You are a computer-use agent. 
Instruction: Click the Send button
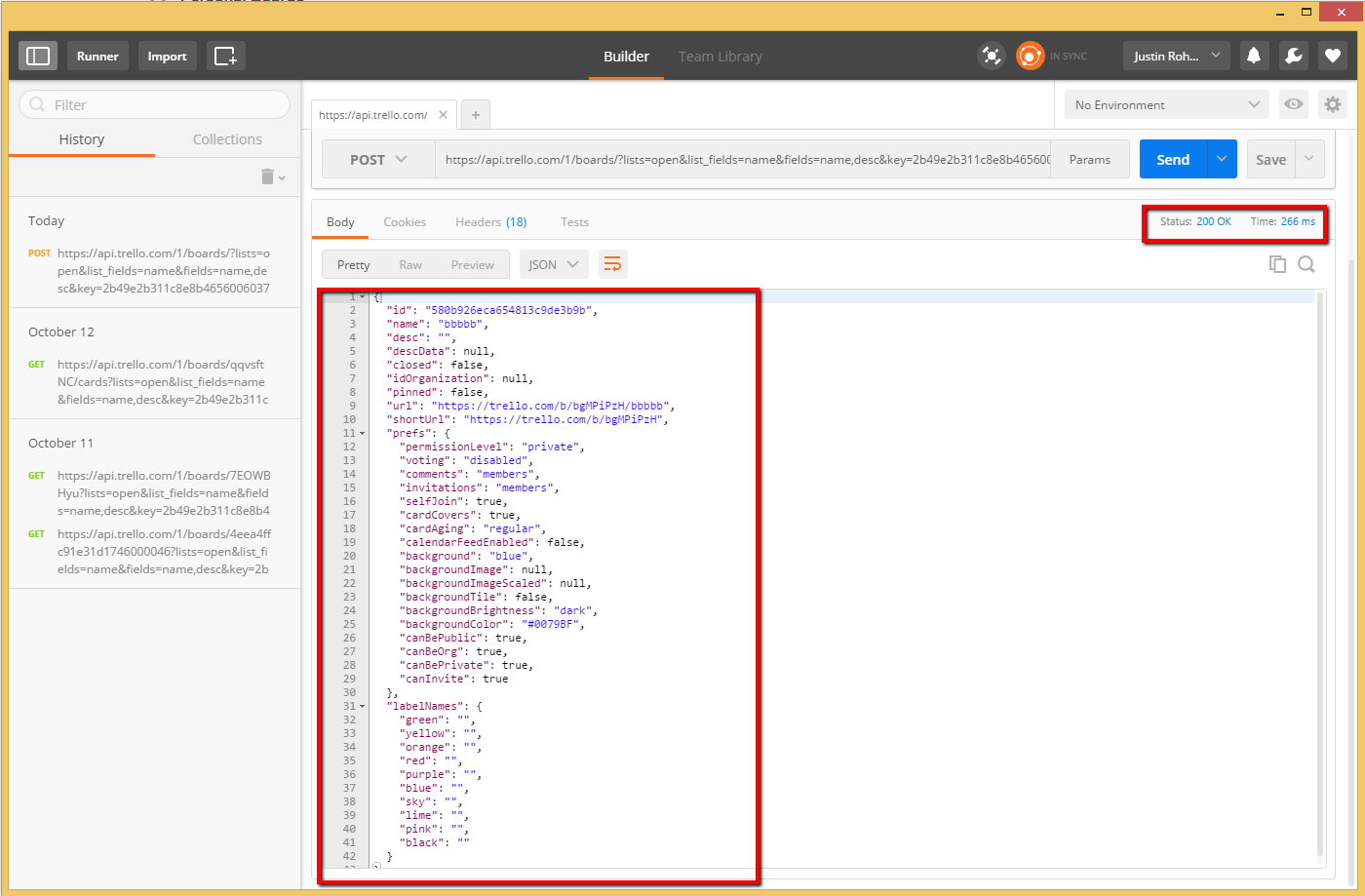[x=1173, y=159]
